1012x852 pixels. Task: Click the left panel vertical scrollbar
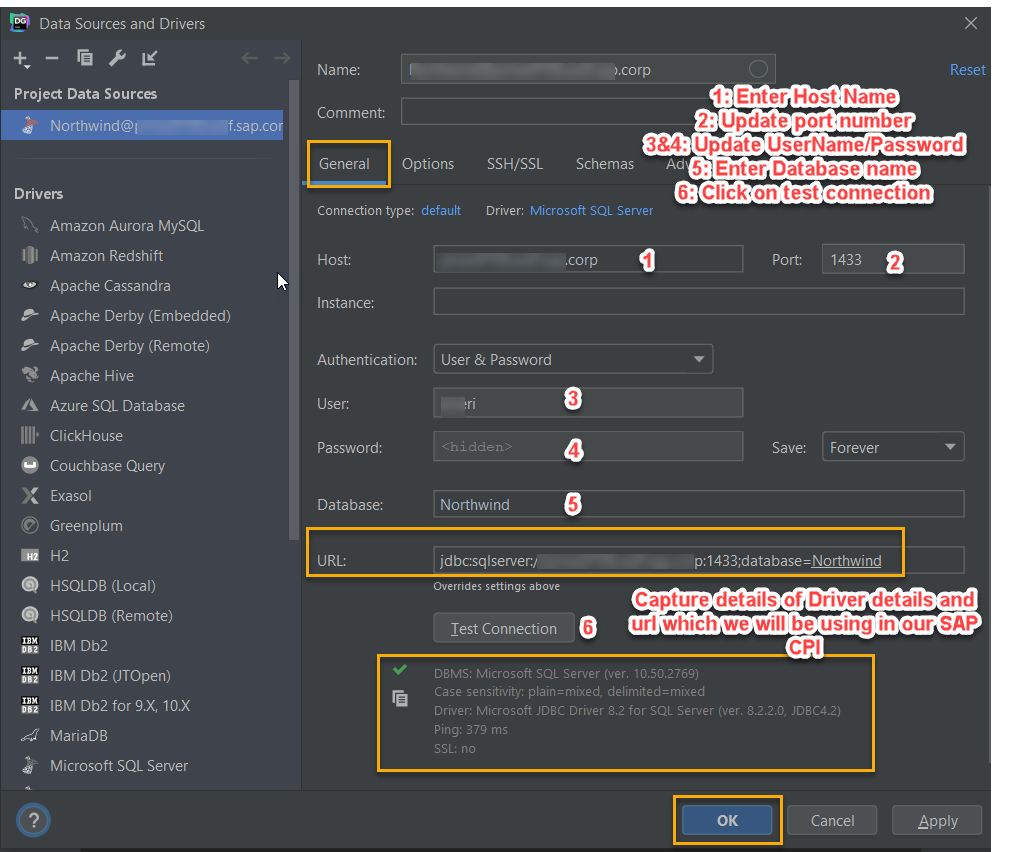click(x=294, y=310)
